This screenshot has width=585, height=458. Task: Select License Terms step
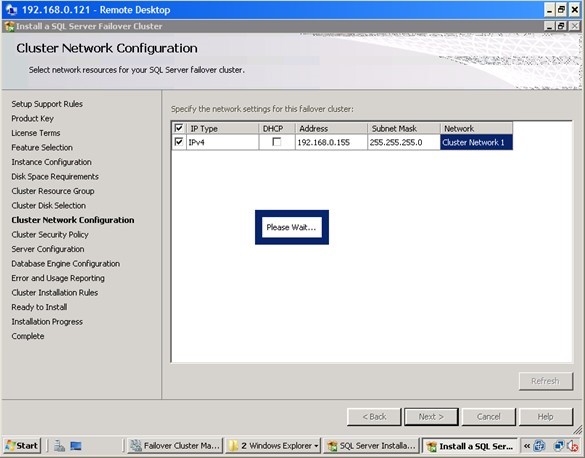coord(36,133)
